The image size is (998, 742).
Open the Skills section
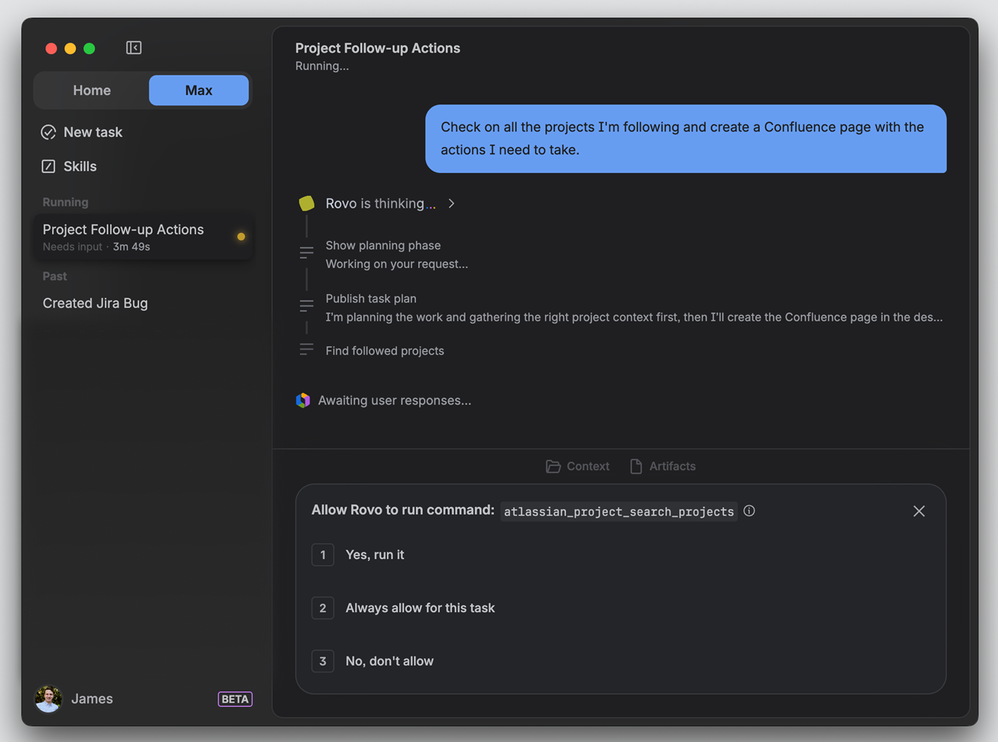click(69, 167)
